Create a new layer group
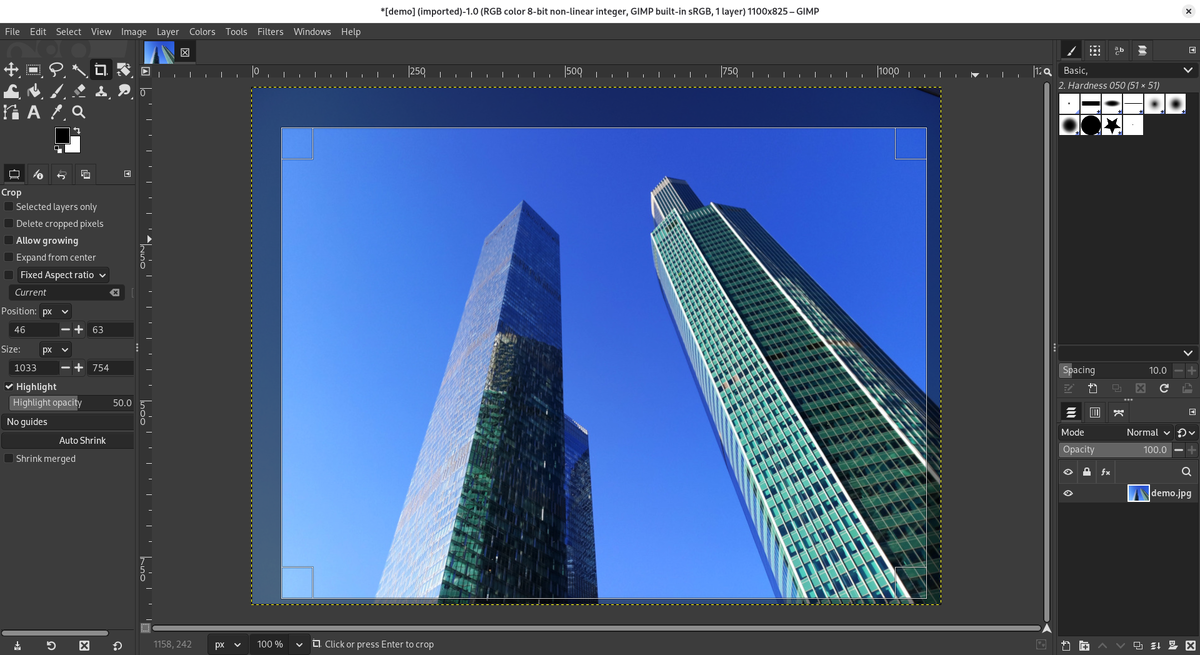1200x655 pixels. click(1085, 645)
